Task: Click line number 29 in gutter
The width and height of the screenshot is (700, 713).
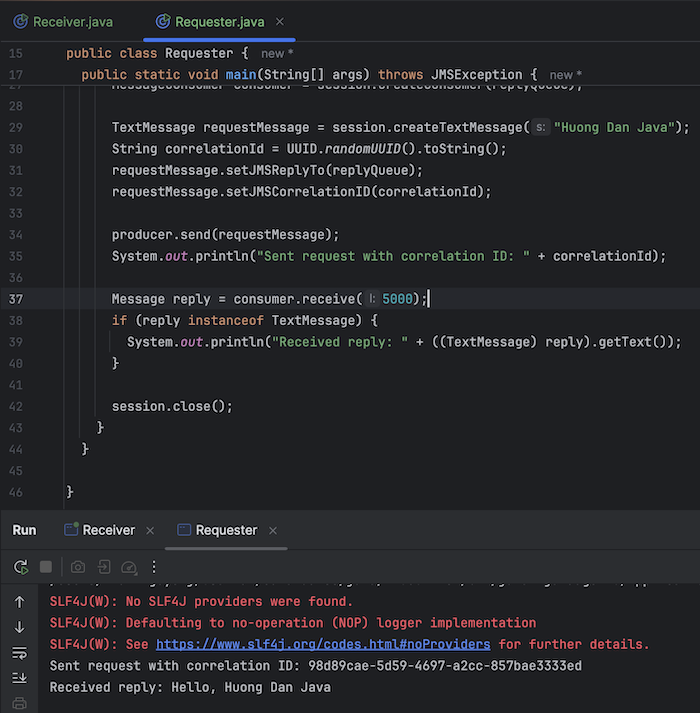Action: click(15, 127)
